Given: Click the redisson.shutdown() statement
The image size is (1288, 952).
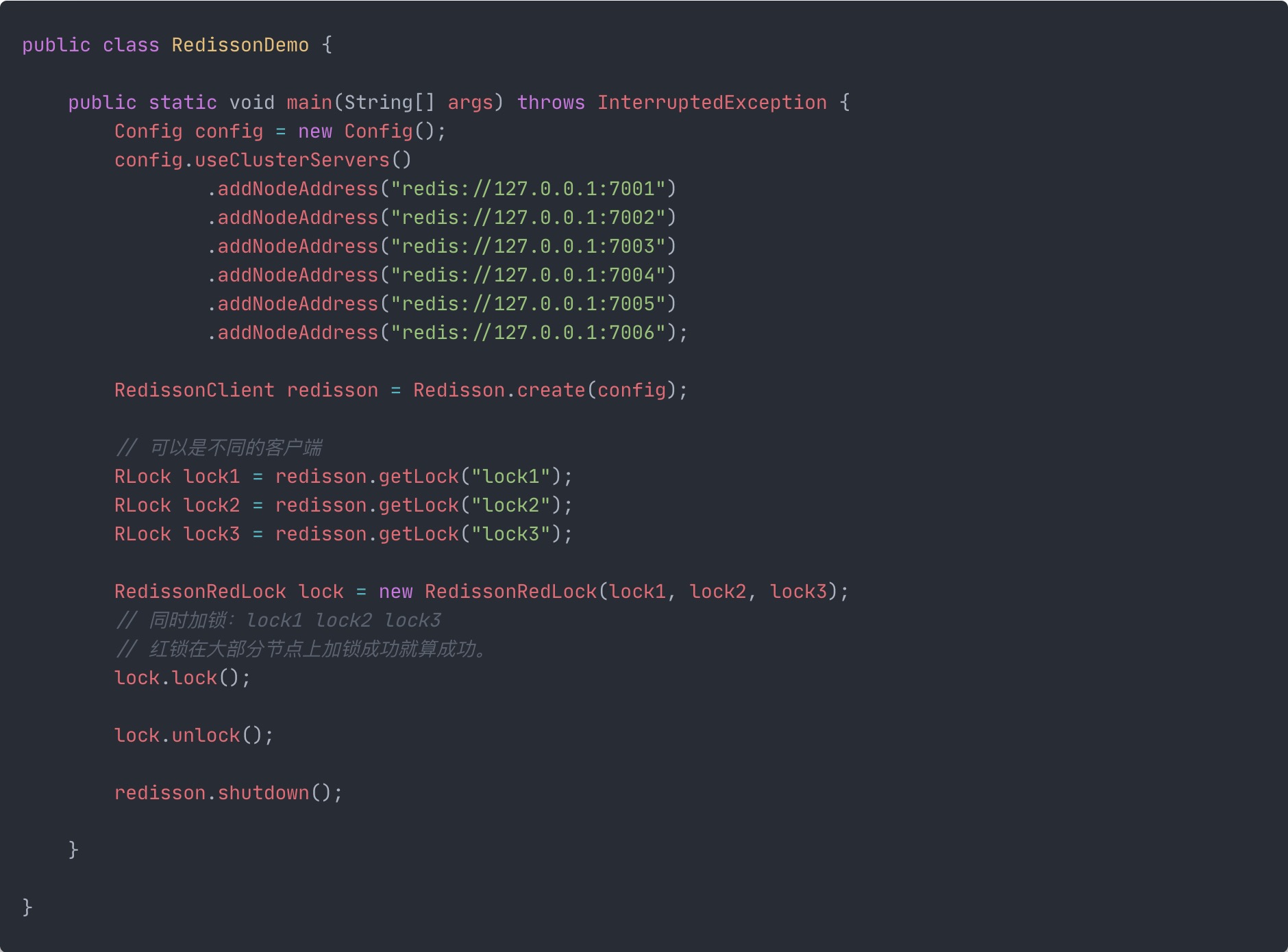Looking at the screenshot, I should click(228, 793).
